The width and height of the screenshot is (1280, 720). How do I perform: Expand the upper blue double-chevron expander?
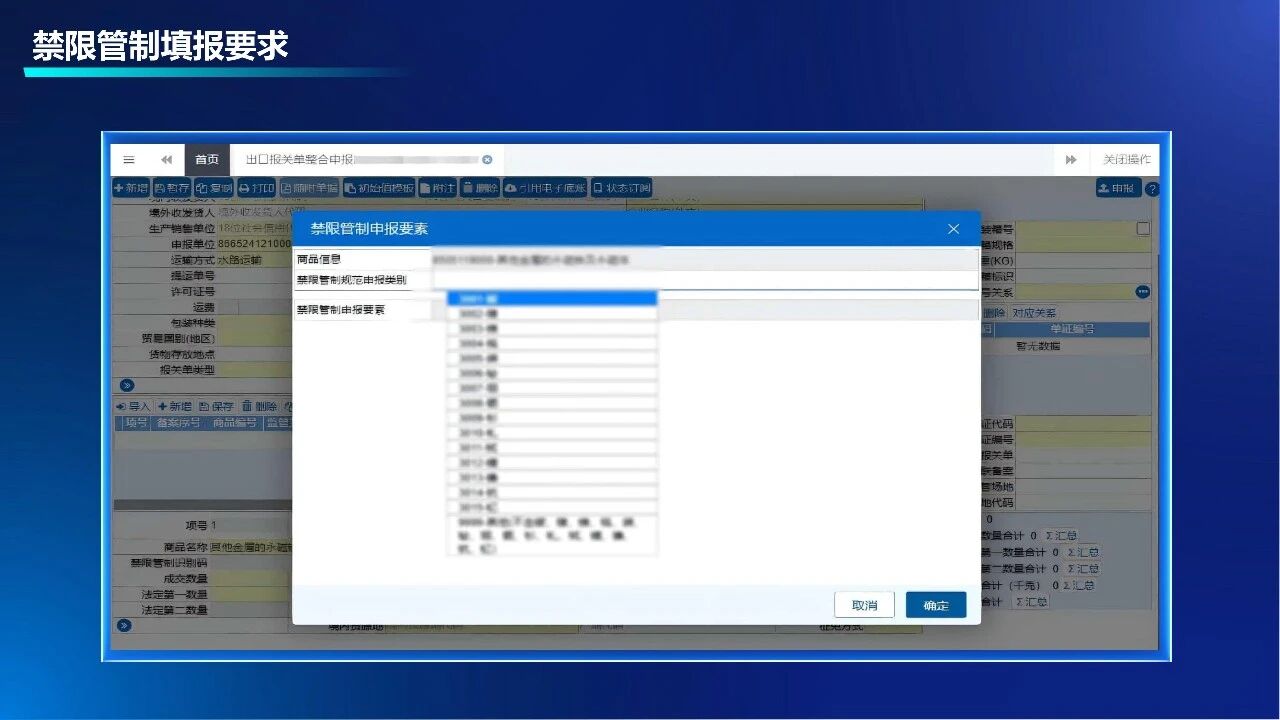tap(127, 385)
